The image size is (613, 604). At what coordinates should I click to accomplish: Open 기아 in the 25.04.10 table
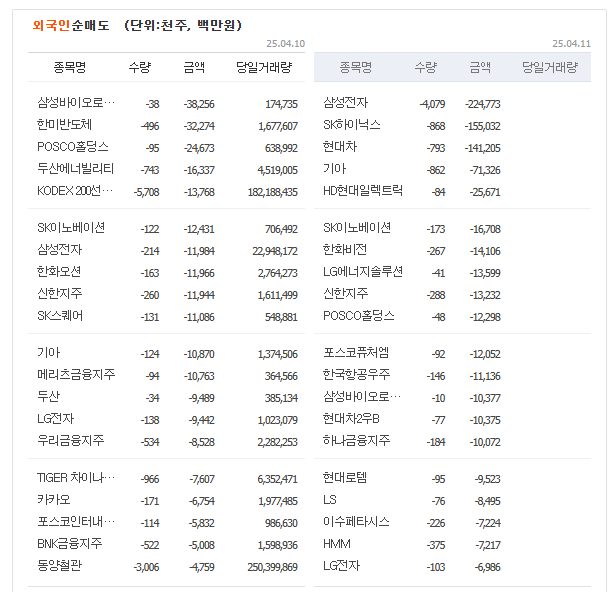pos(48,353)
